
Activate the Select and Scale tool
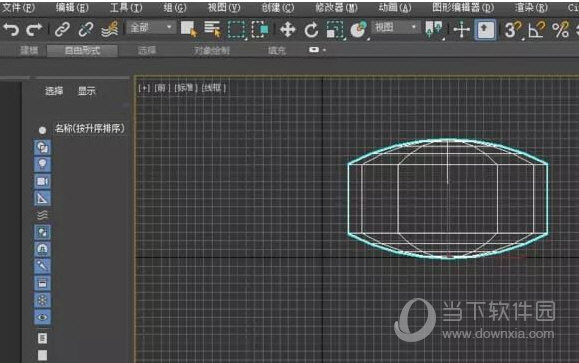pos(335,30)
